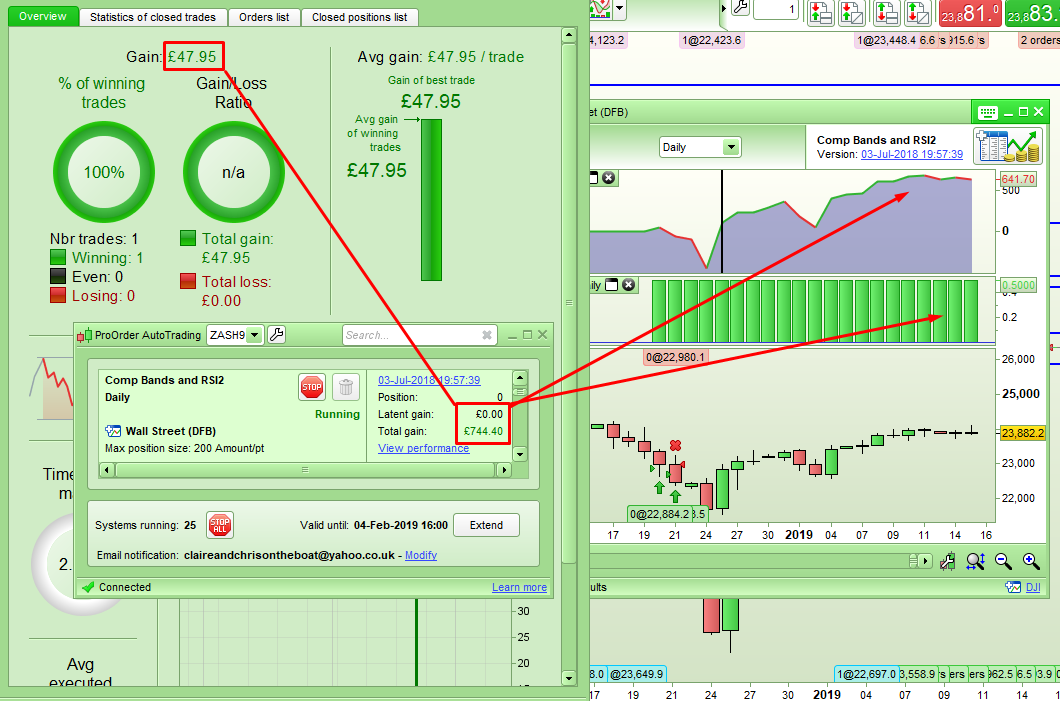1060x701 pixels.
Task: Click the strategy list scroll-down arrow
Action: [520, 454]
